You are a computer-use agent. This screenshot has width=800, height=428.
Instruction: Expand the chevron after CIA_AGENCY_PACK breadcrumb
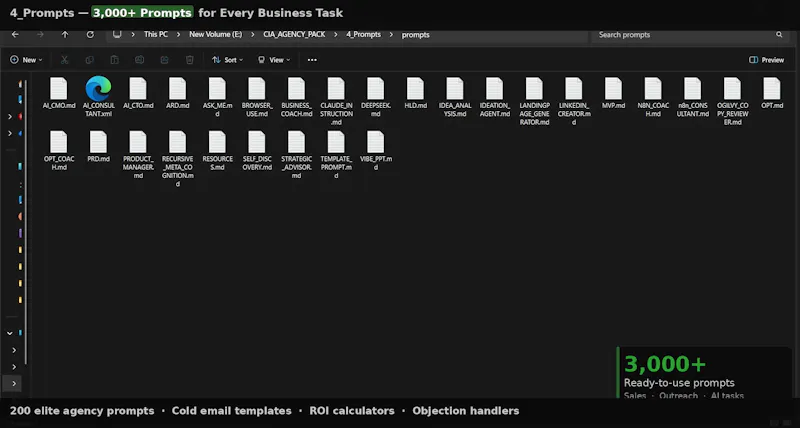[336, 35]
